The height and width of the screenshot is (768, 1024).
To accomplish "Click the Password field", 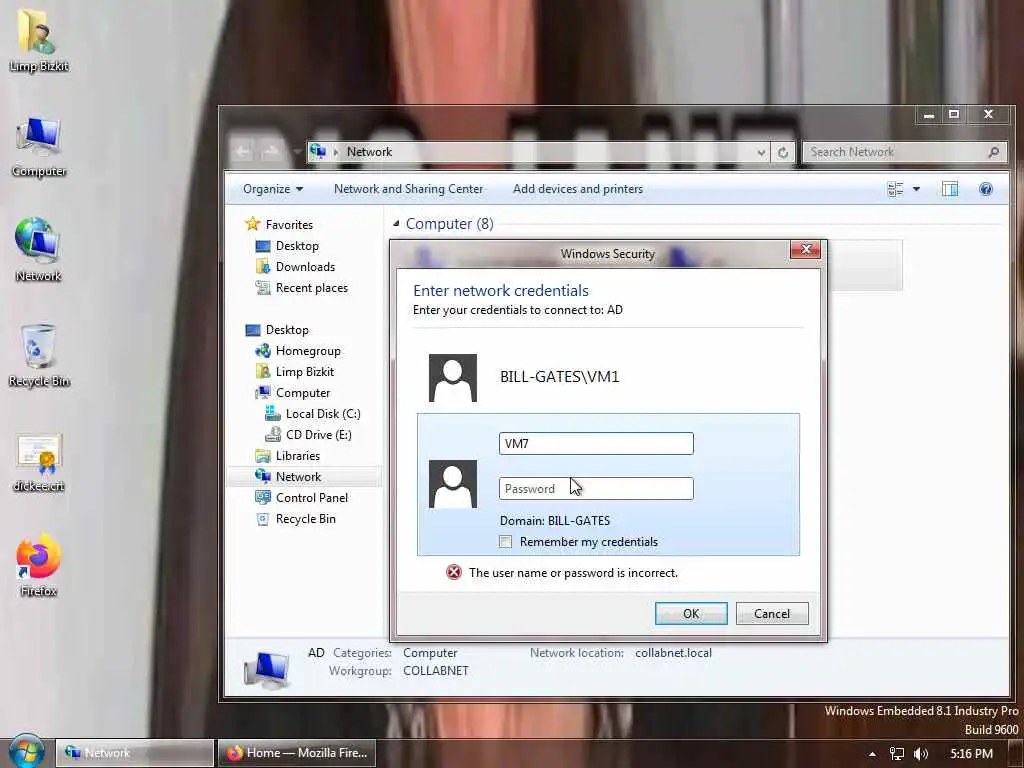I will 596,488.
